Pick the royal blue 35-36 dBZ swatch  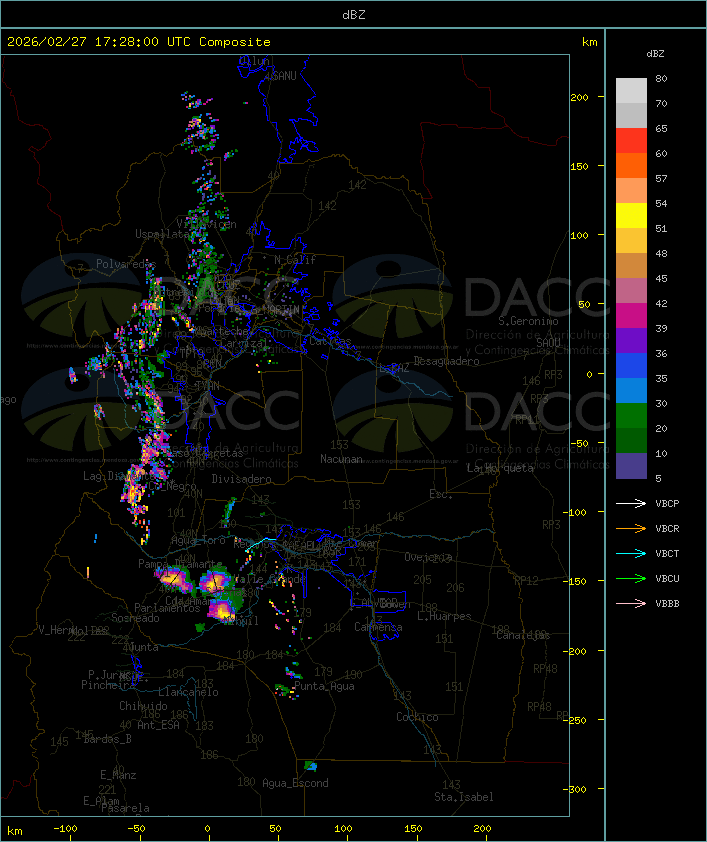click(x=631, y=365)
